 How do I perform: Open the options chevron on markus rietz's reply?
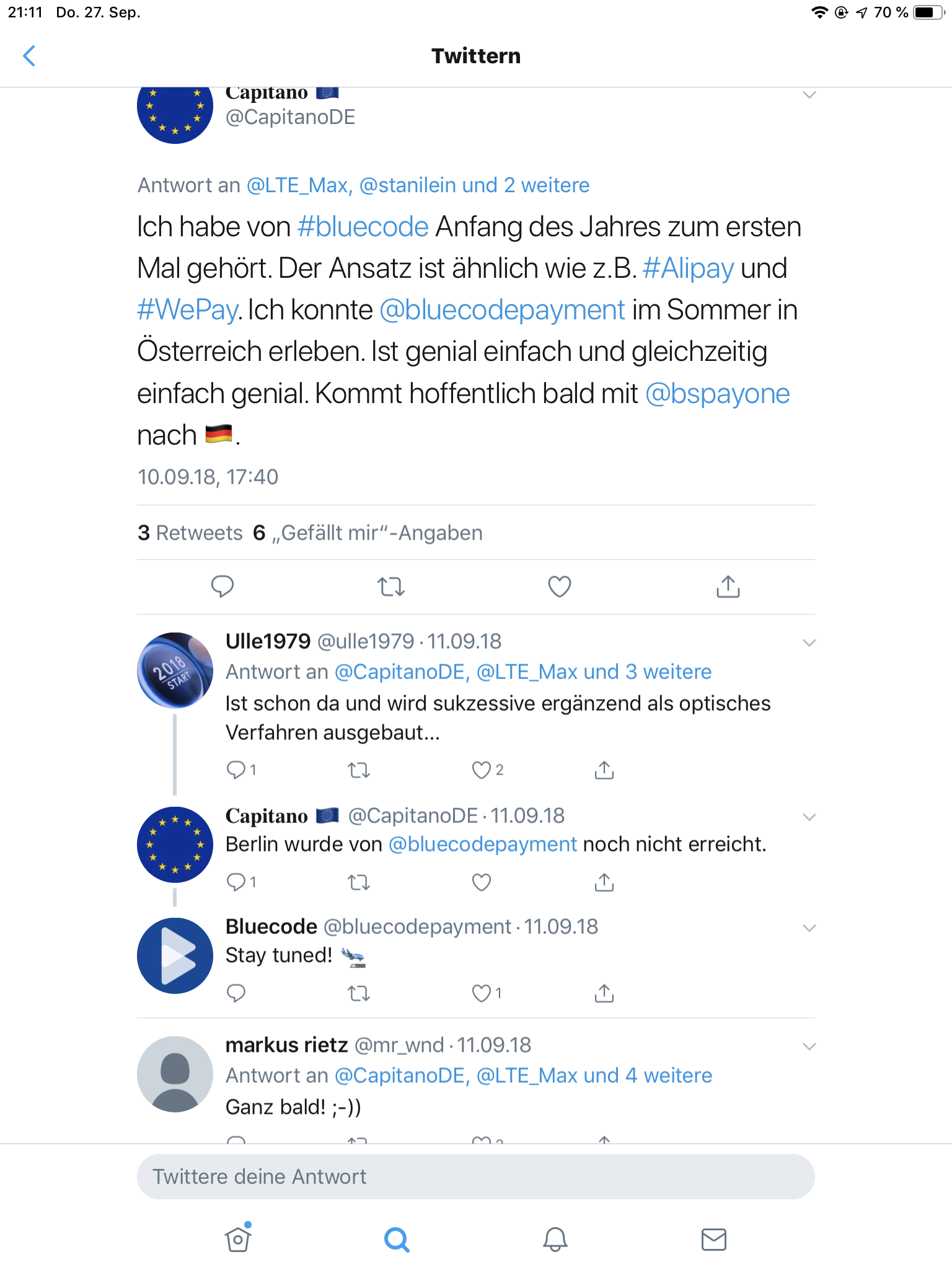click(809, 1047)
